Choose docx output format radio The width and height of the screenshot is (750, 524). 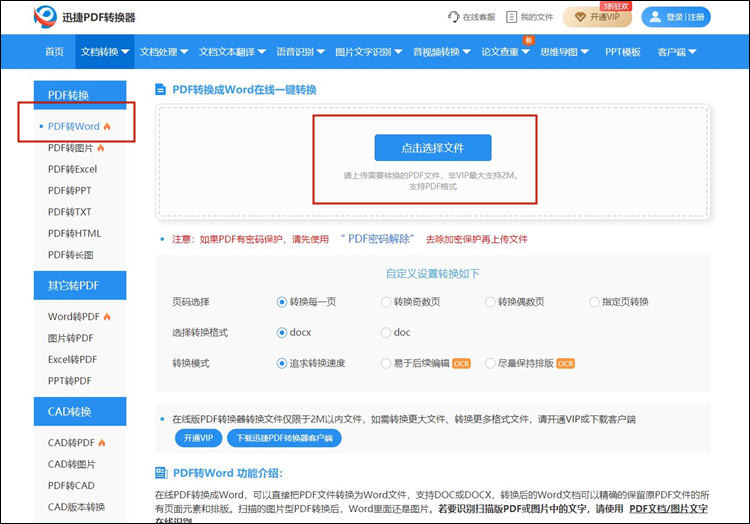(282, 333)
